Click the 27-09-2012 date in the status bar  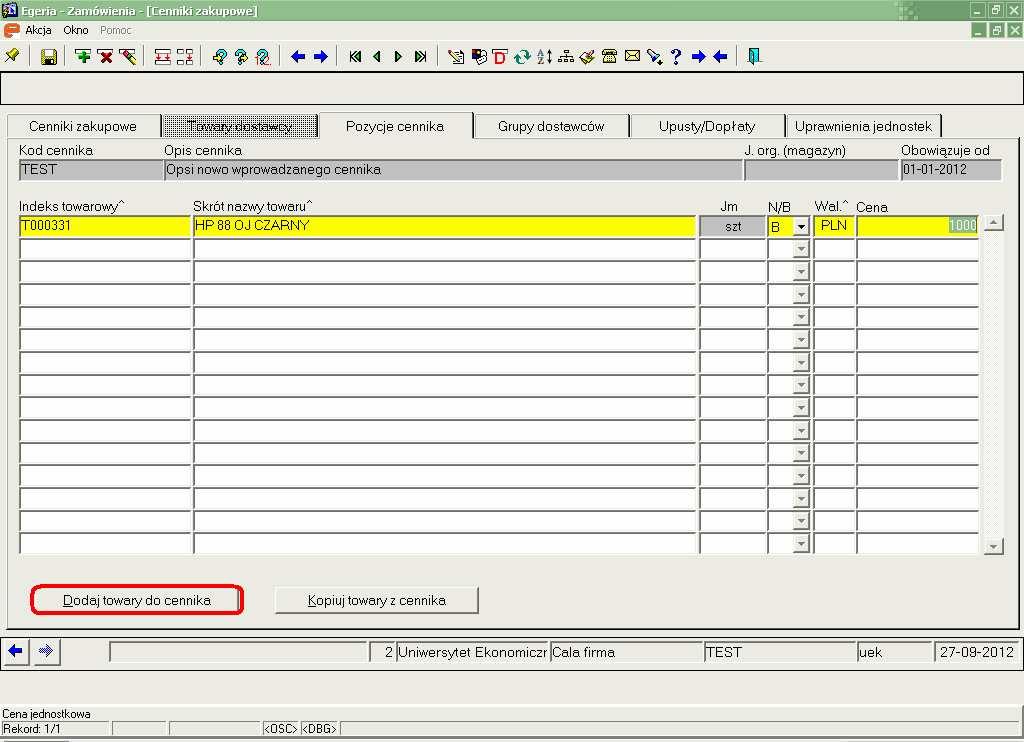click(x=977, y=652)
